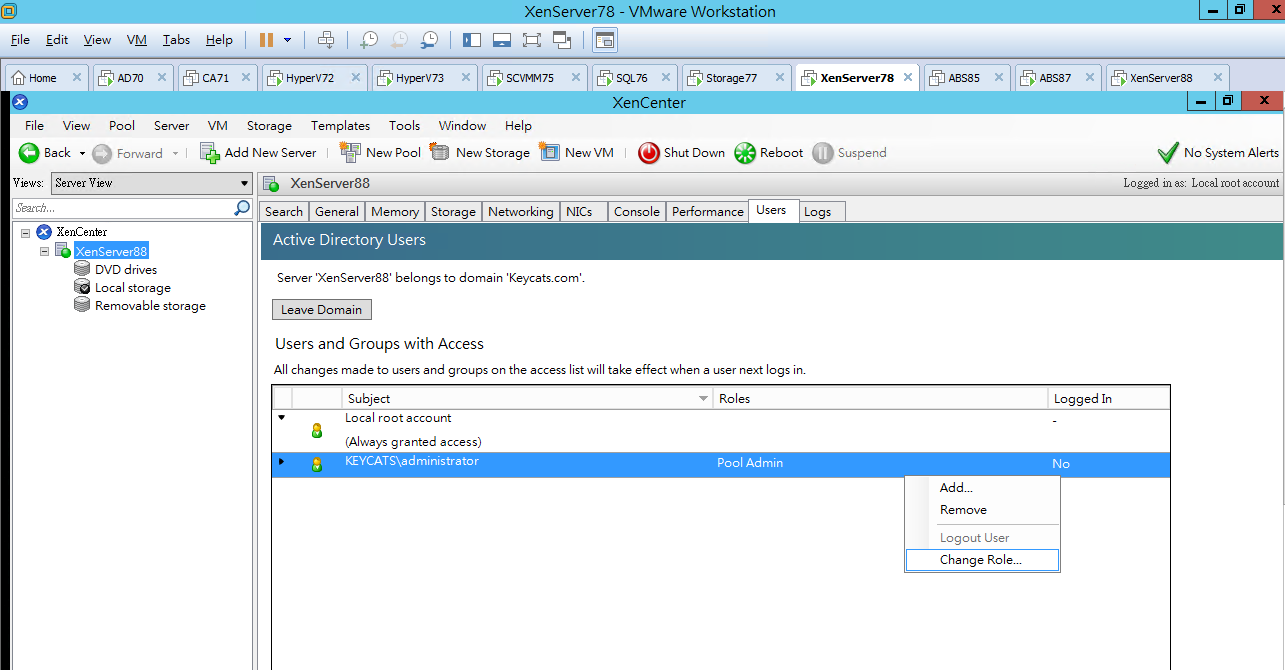Open the XenCenter Pool menu
This screenshot has height=670, width=1286.
coord(122,126)
